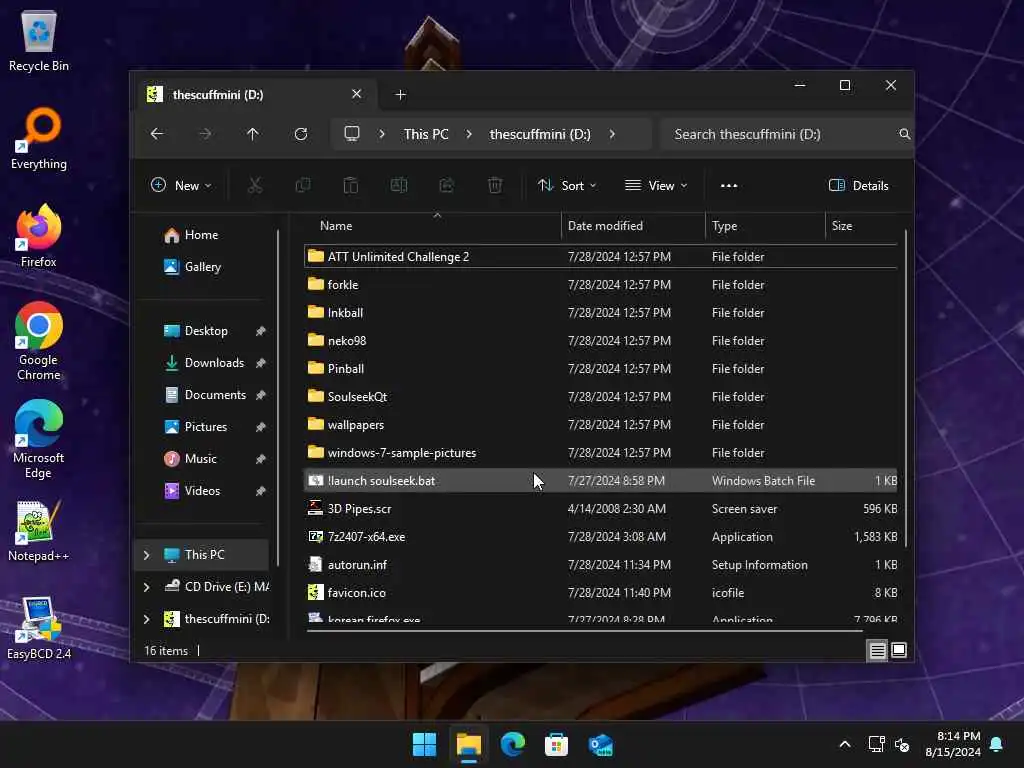
Task: Click the Rename icon in toolbar
Action: [398, 185]
